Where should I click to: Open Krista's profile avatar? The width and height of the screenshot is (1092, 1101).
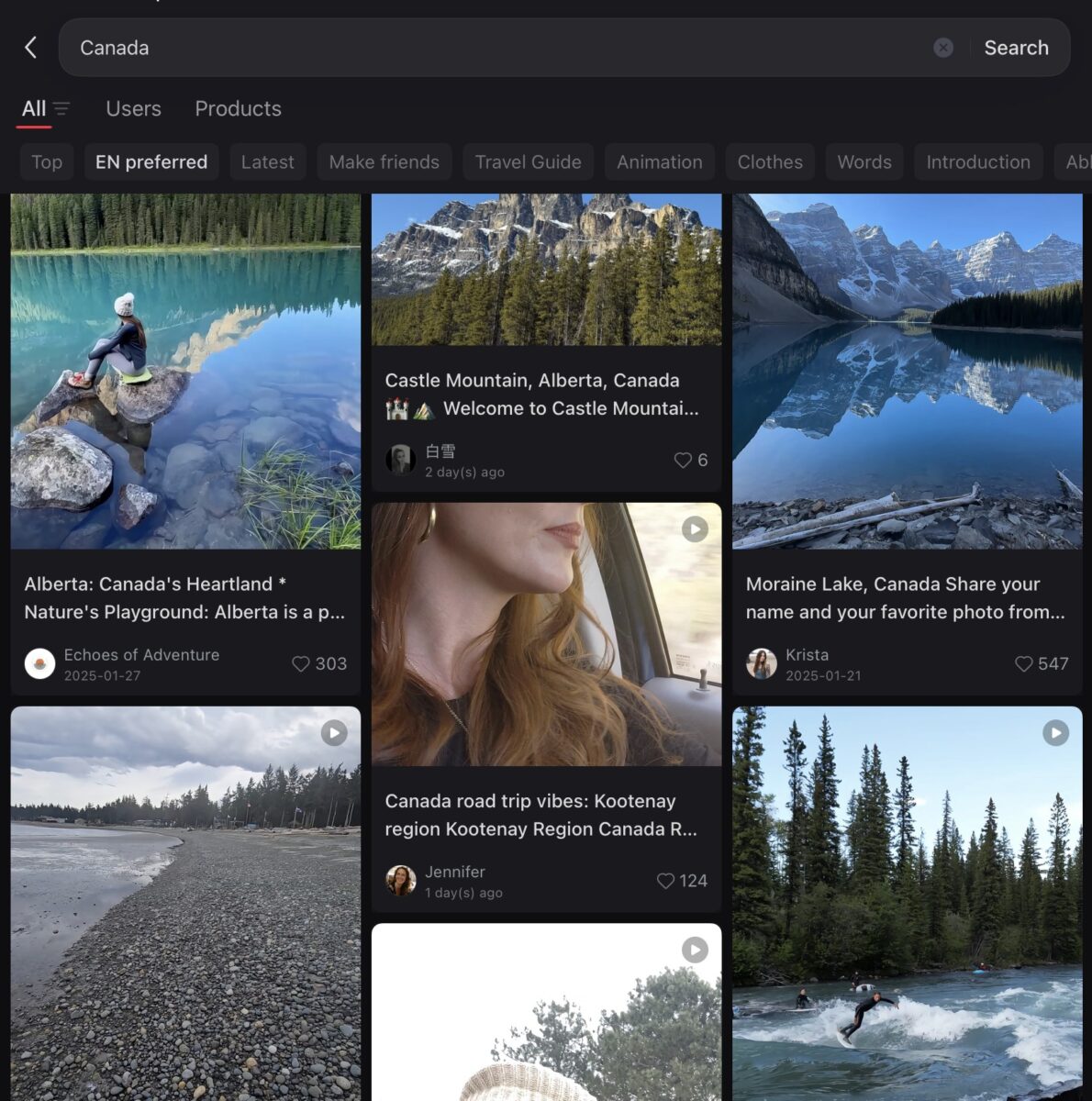pos(761,663)
